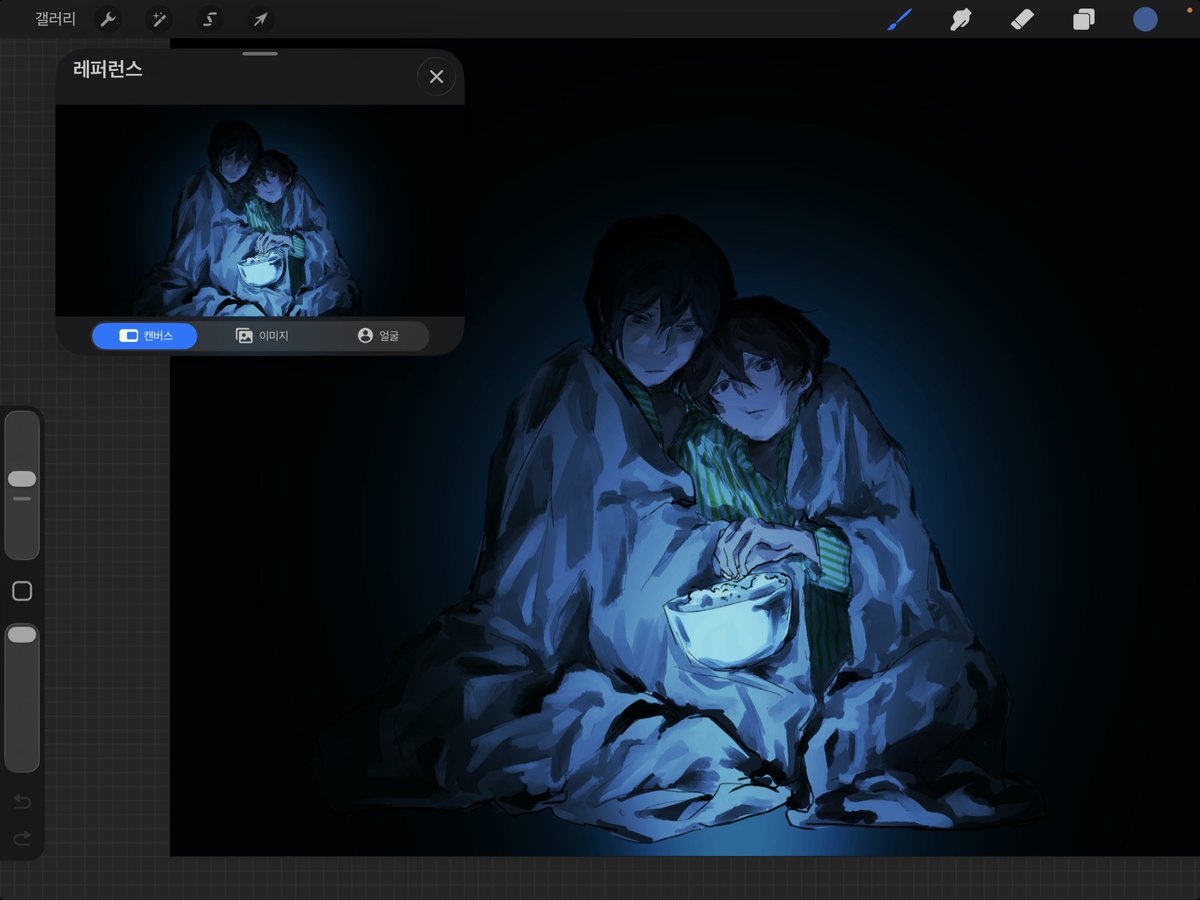Return to the 갤러리 gallery

(55, 19)
